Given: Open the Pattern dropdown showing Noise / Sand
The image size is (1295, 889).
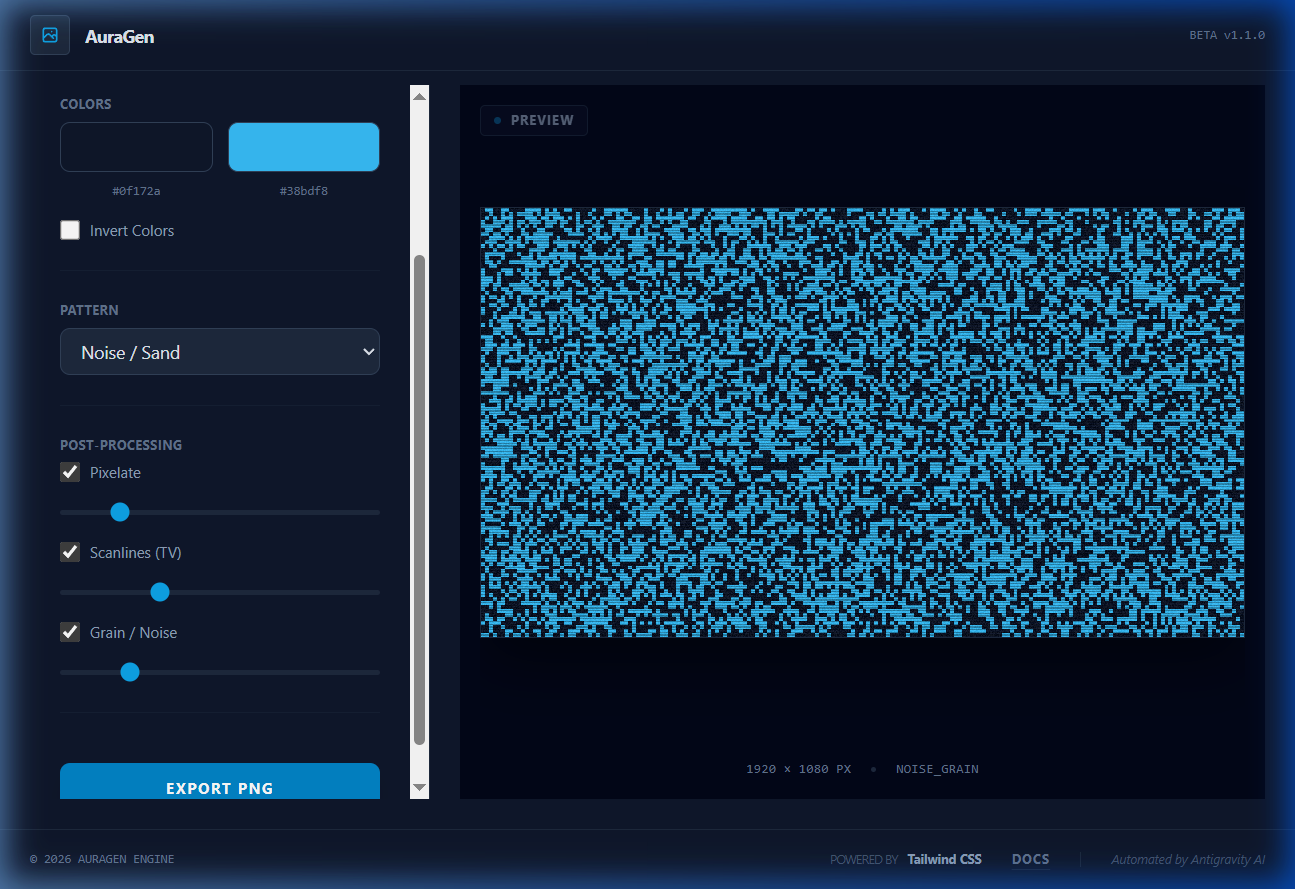Looking at the screenshot, I should (220, 352).
